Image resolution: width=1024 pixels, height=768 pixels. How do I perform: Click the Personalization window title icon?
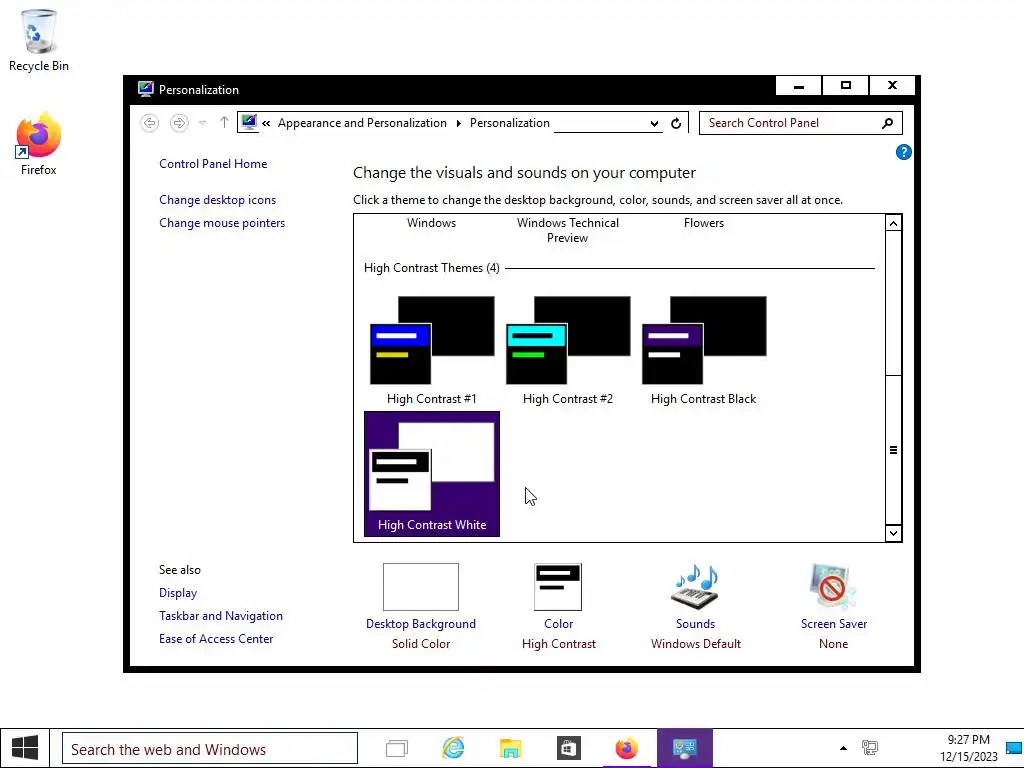145,89
